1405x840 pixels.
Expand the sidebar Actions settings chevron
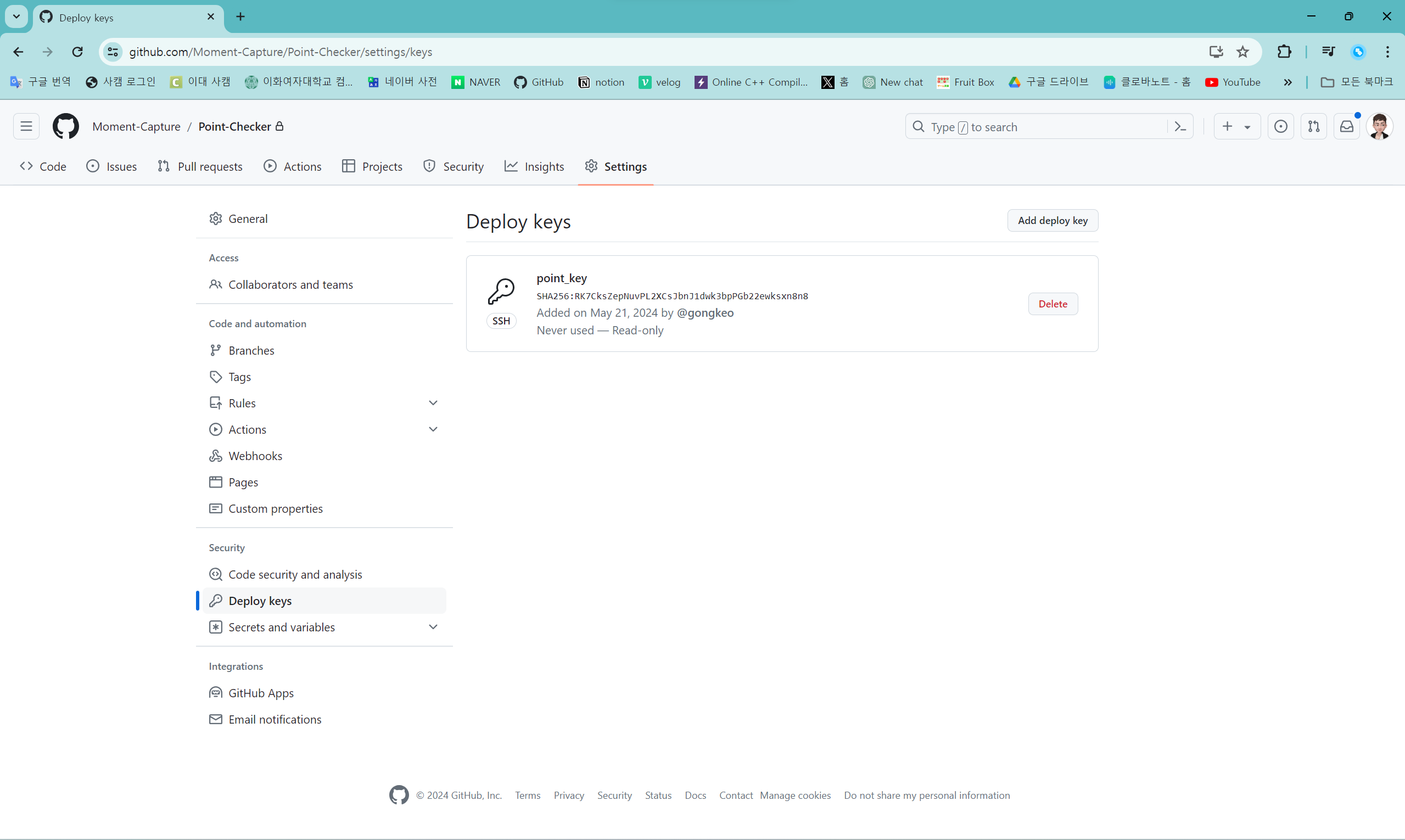coord(433,430)
